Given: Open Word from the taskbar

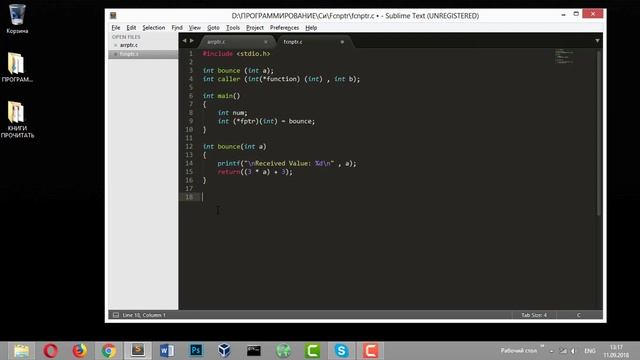Looking at the screenshot, I should pyautogui.click(x=167, y=351).
